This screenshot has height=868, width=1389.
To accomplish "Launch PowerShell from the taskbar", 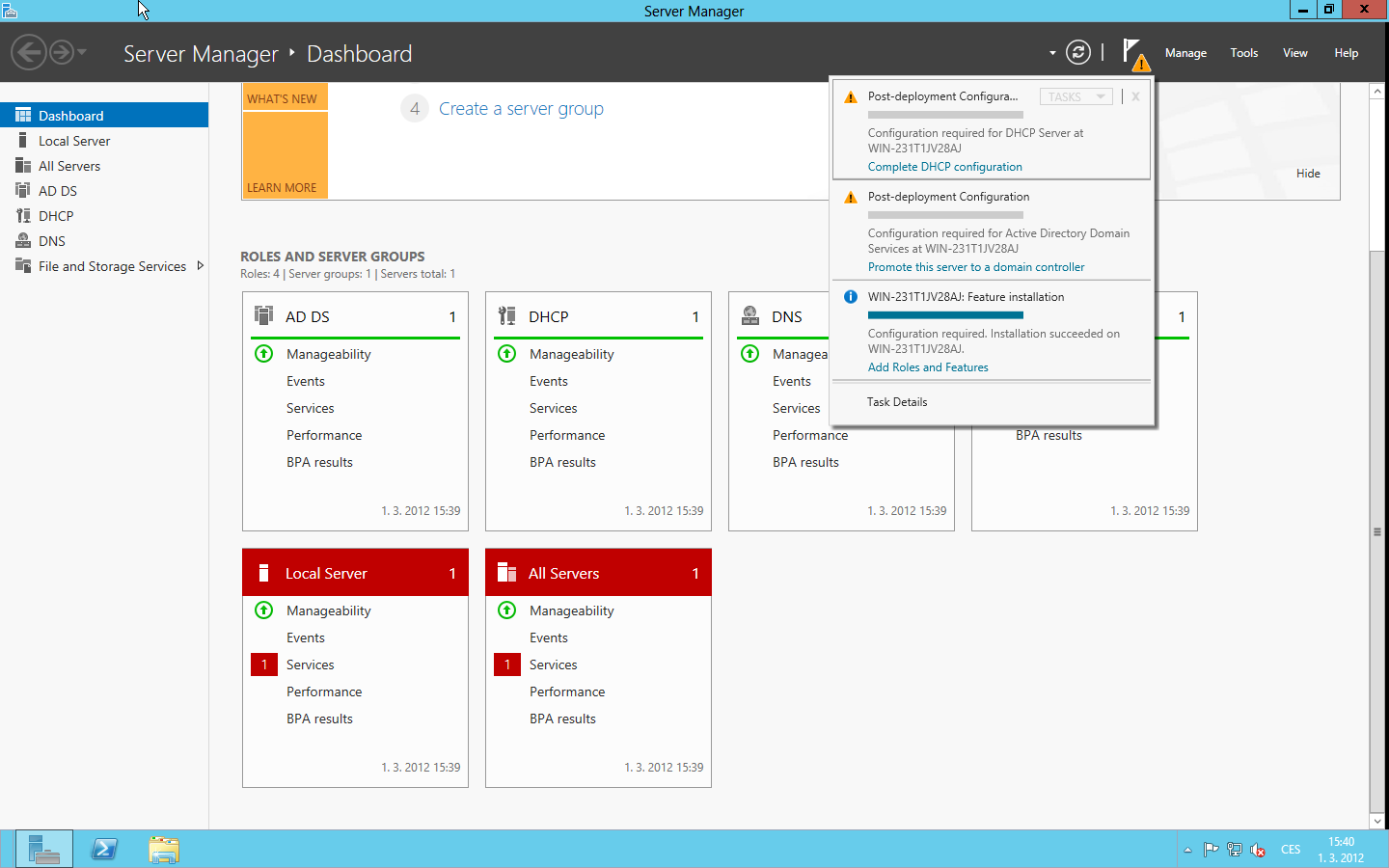I will (x=104, y=850).
